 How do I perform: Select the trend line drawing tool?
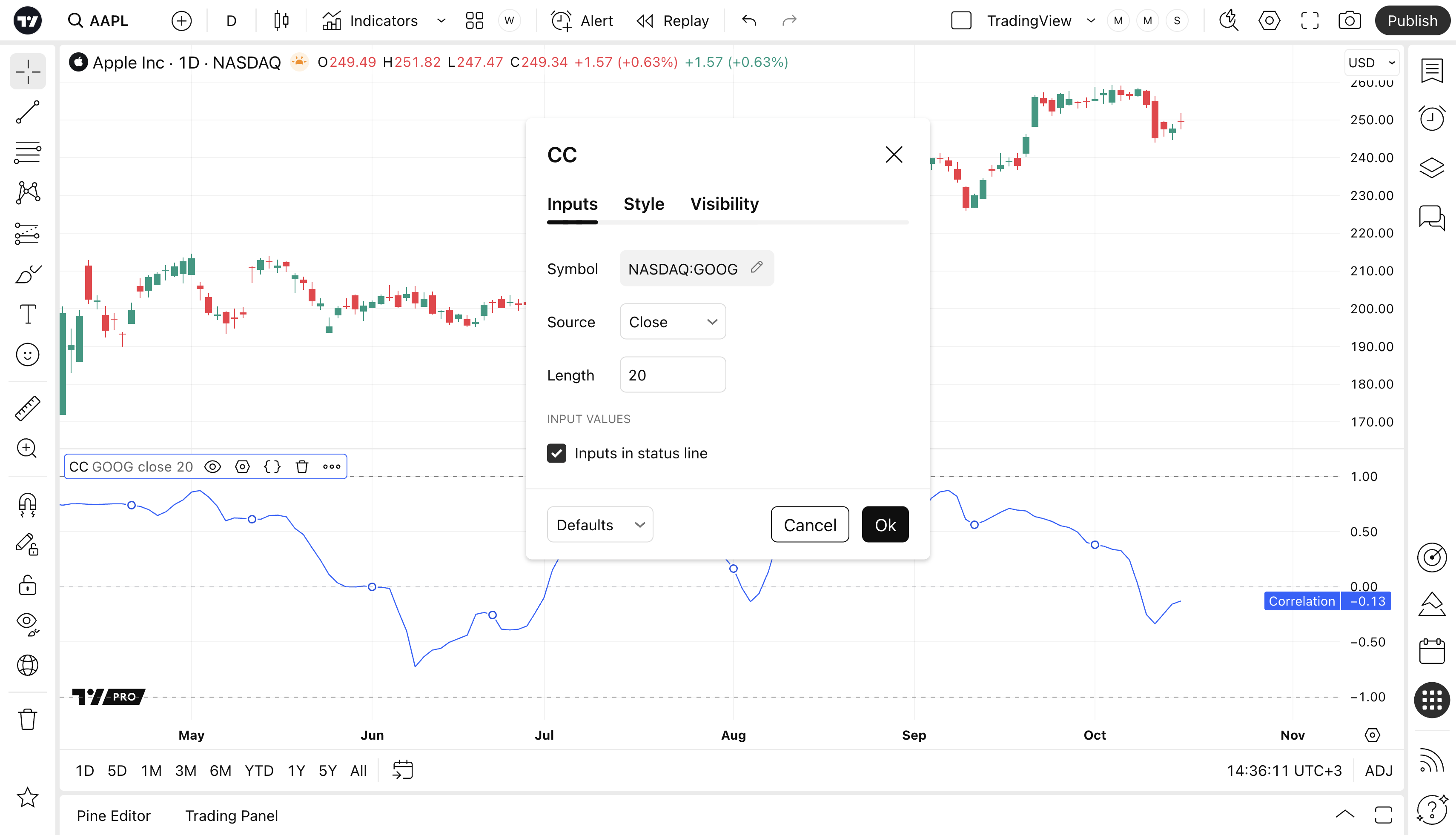tap(28, 112)
